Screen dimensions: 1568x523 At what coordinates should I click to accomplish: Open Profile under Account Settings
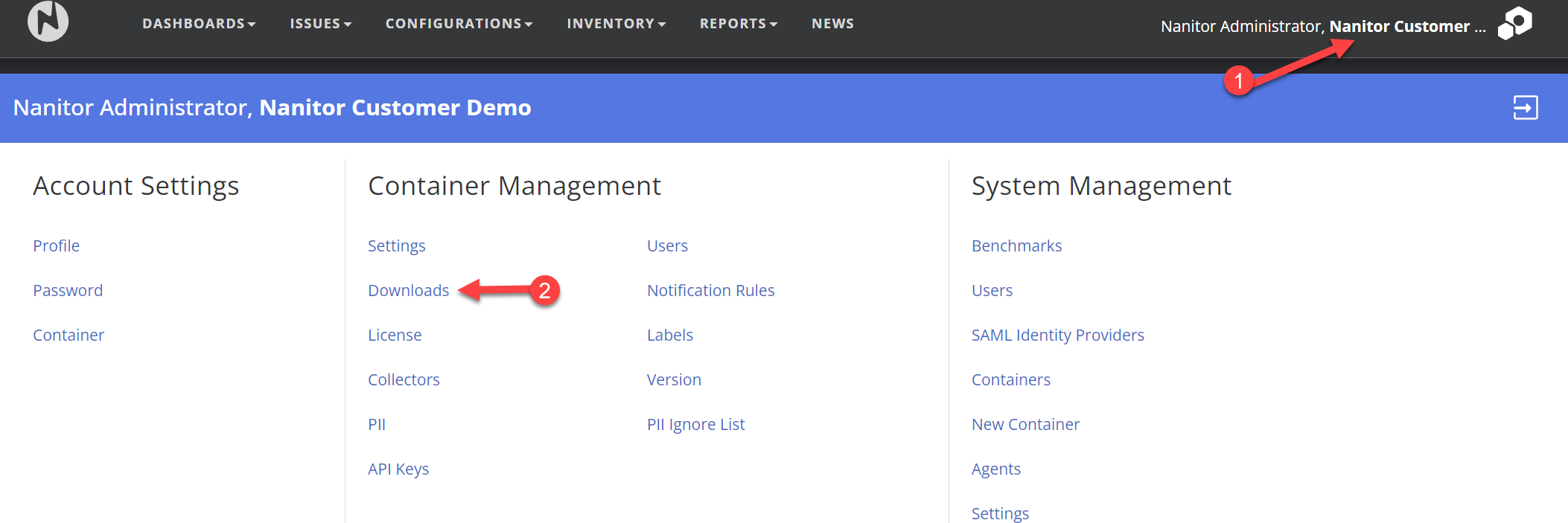click(56, 246)
